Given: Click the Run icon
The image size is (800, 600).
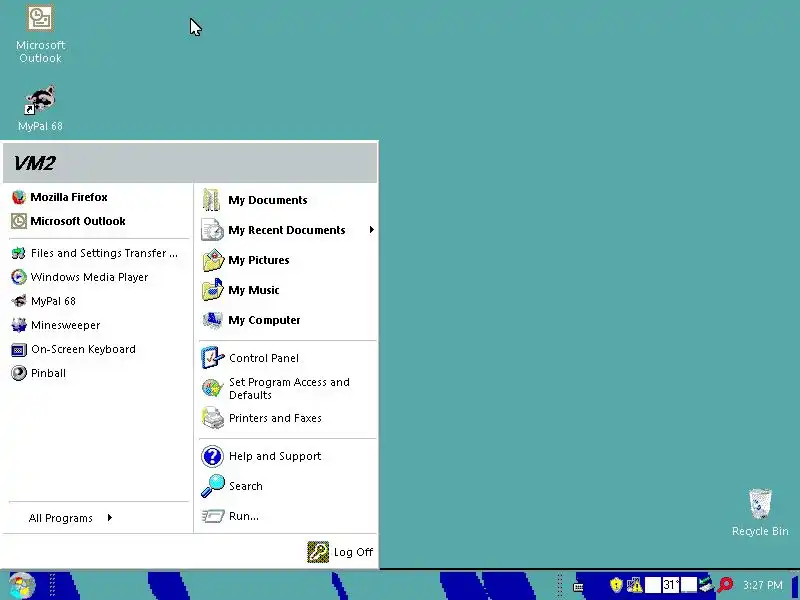Looking at the screenshot, I should 212,516.
